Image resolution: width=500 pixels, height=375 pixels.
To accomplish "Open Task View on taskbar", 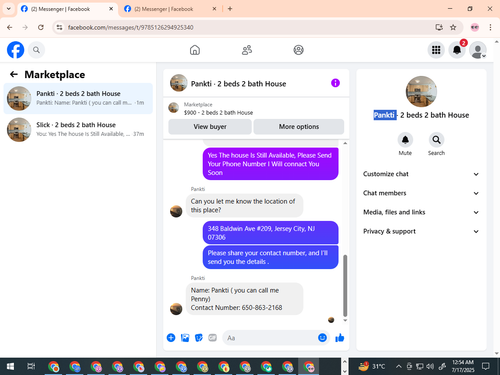I will point(31,367).
